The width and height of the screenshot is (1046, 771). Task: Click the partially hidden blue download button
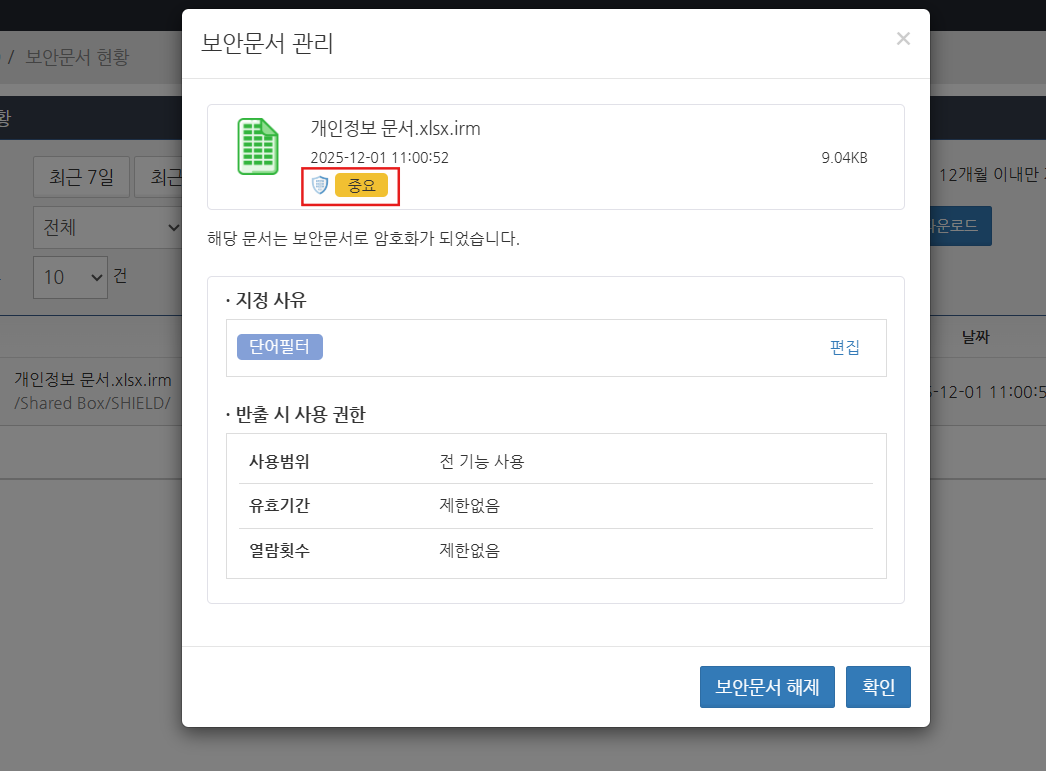(960, 226)
